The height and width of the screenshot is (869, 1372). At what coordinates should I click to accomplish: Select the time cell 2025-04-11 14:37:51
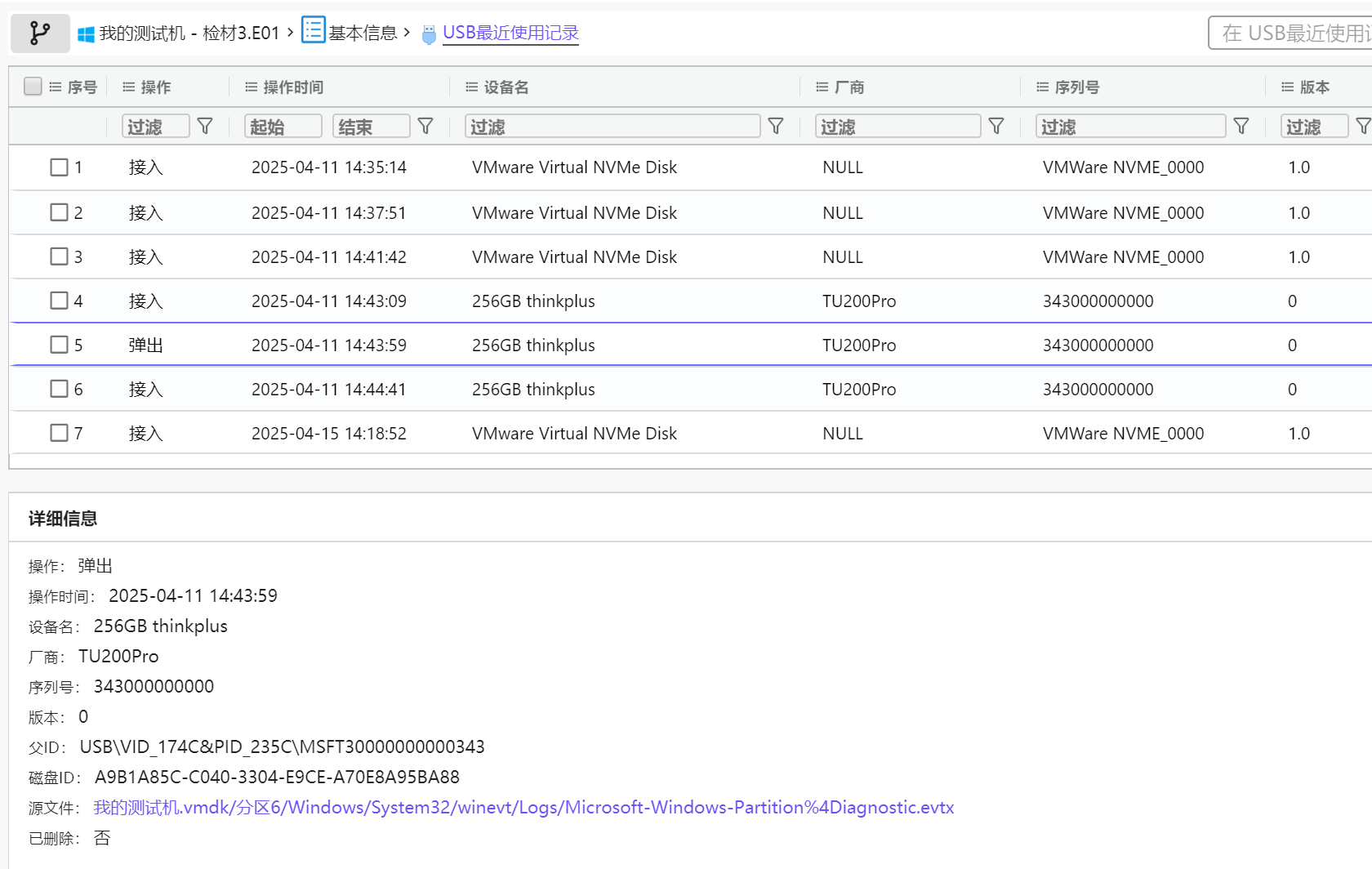pos(329,212)
